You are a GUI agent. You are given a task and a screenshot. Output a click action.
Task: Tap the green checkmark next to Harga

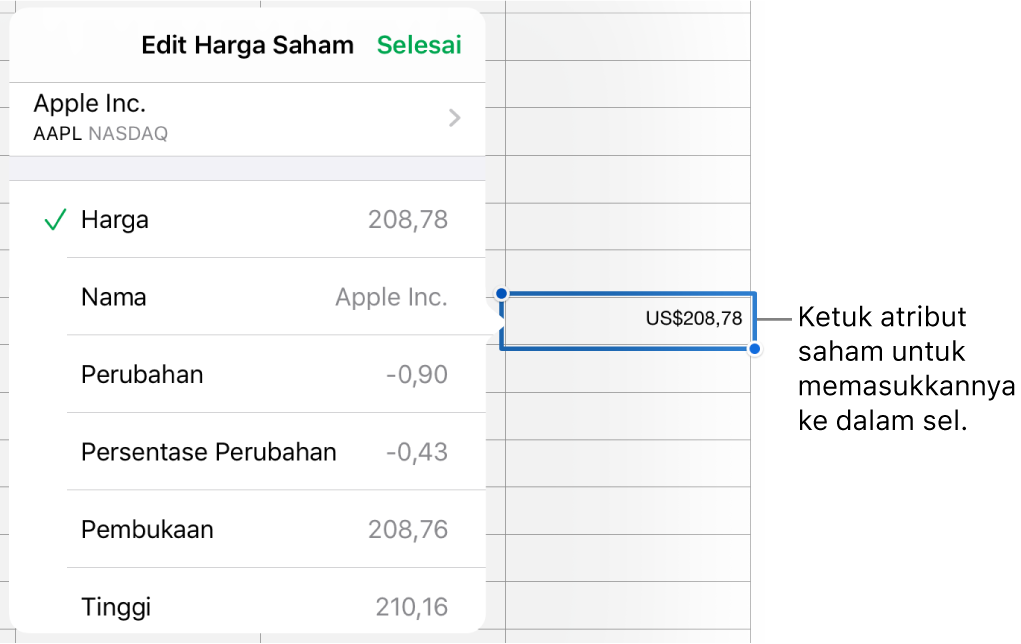54,220
